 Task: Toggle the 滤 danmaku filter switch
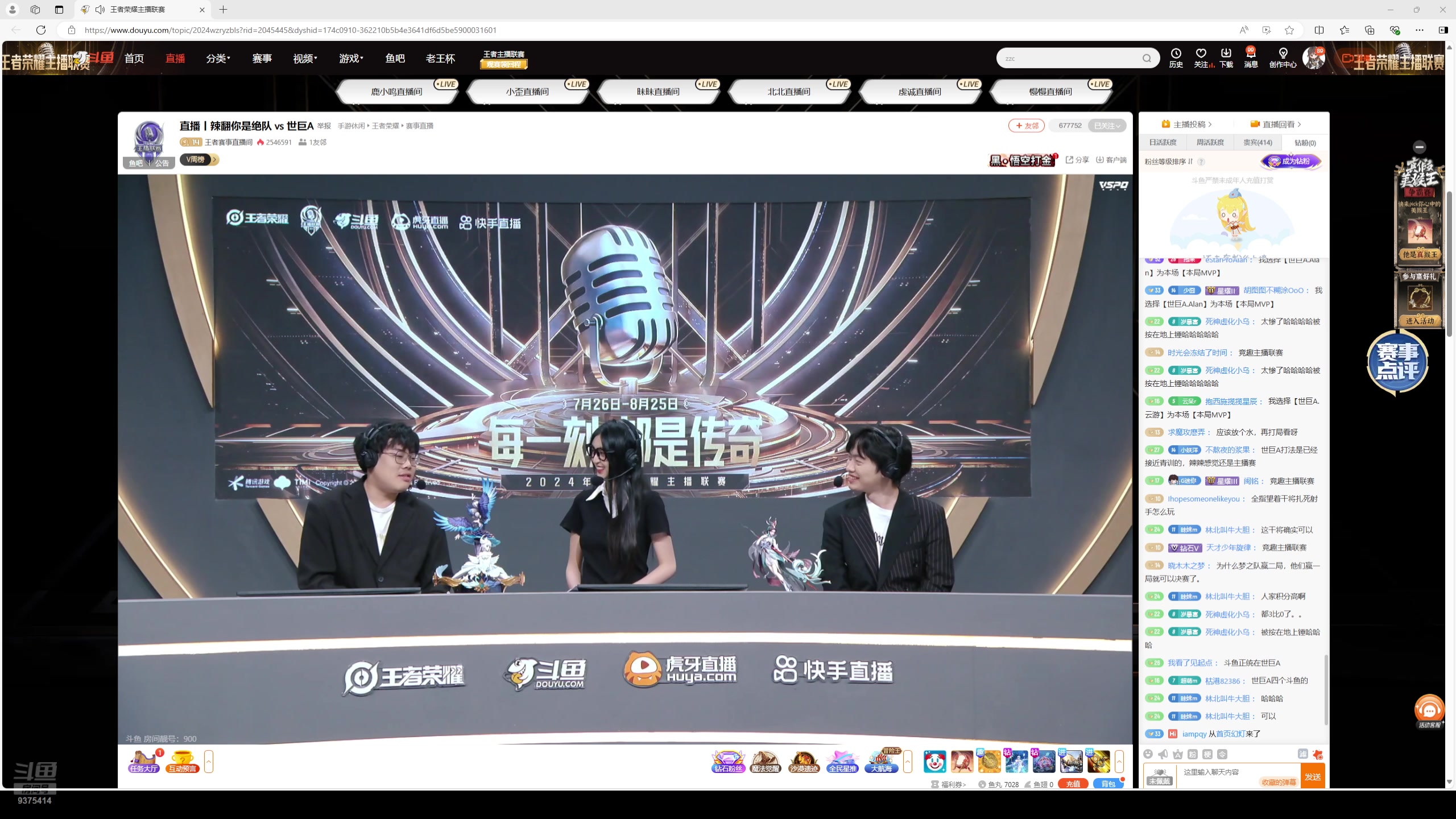[1303, 755]
